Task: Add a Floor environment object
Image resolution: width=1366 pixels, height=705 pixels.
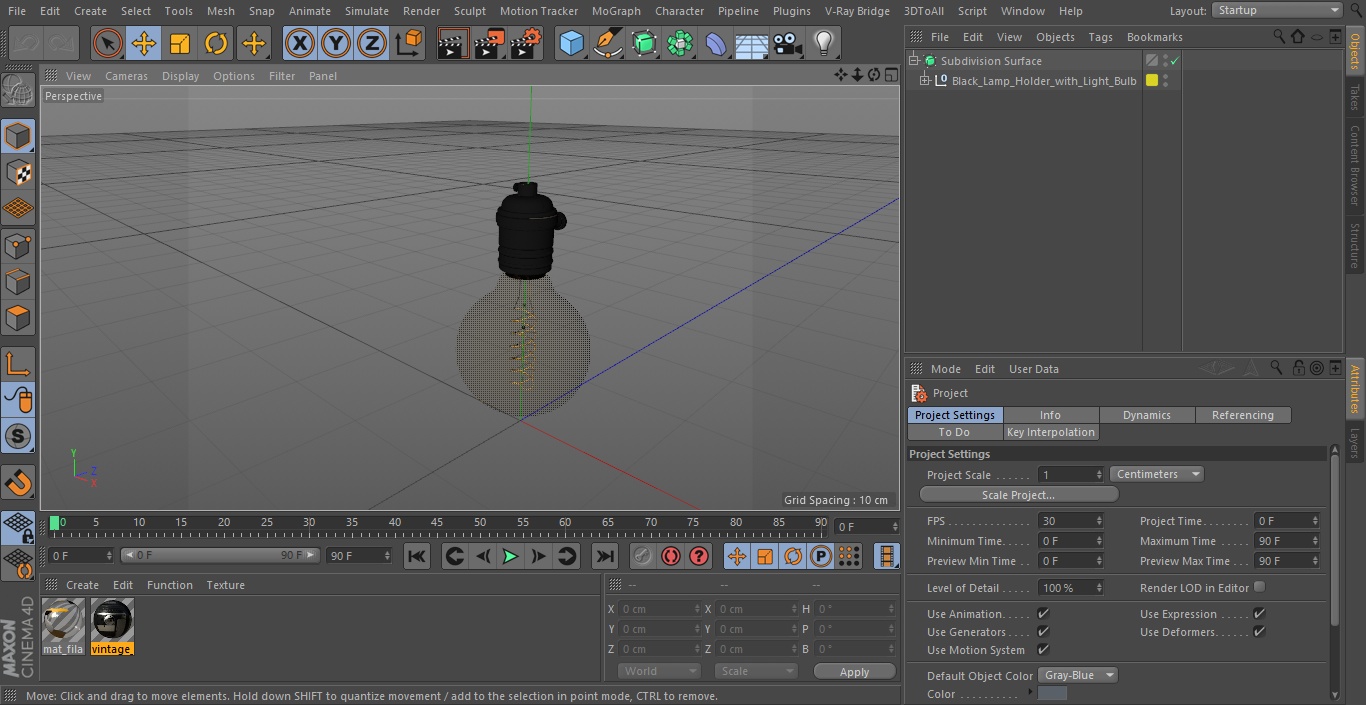Action: tap(752, 43)
